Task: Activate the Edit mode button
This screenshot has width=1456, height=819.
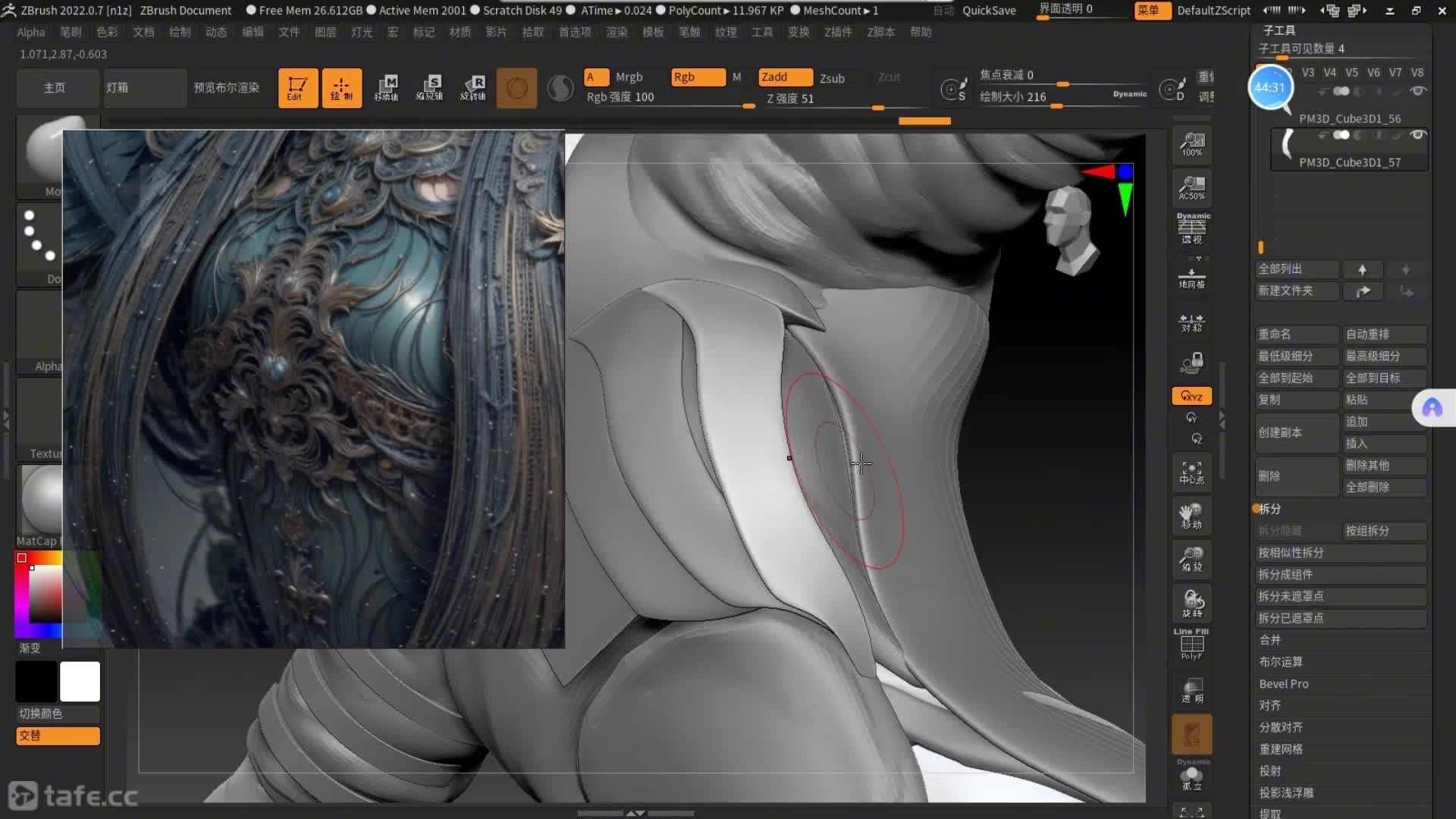Action: coord(297,88)
